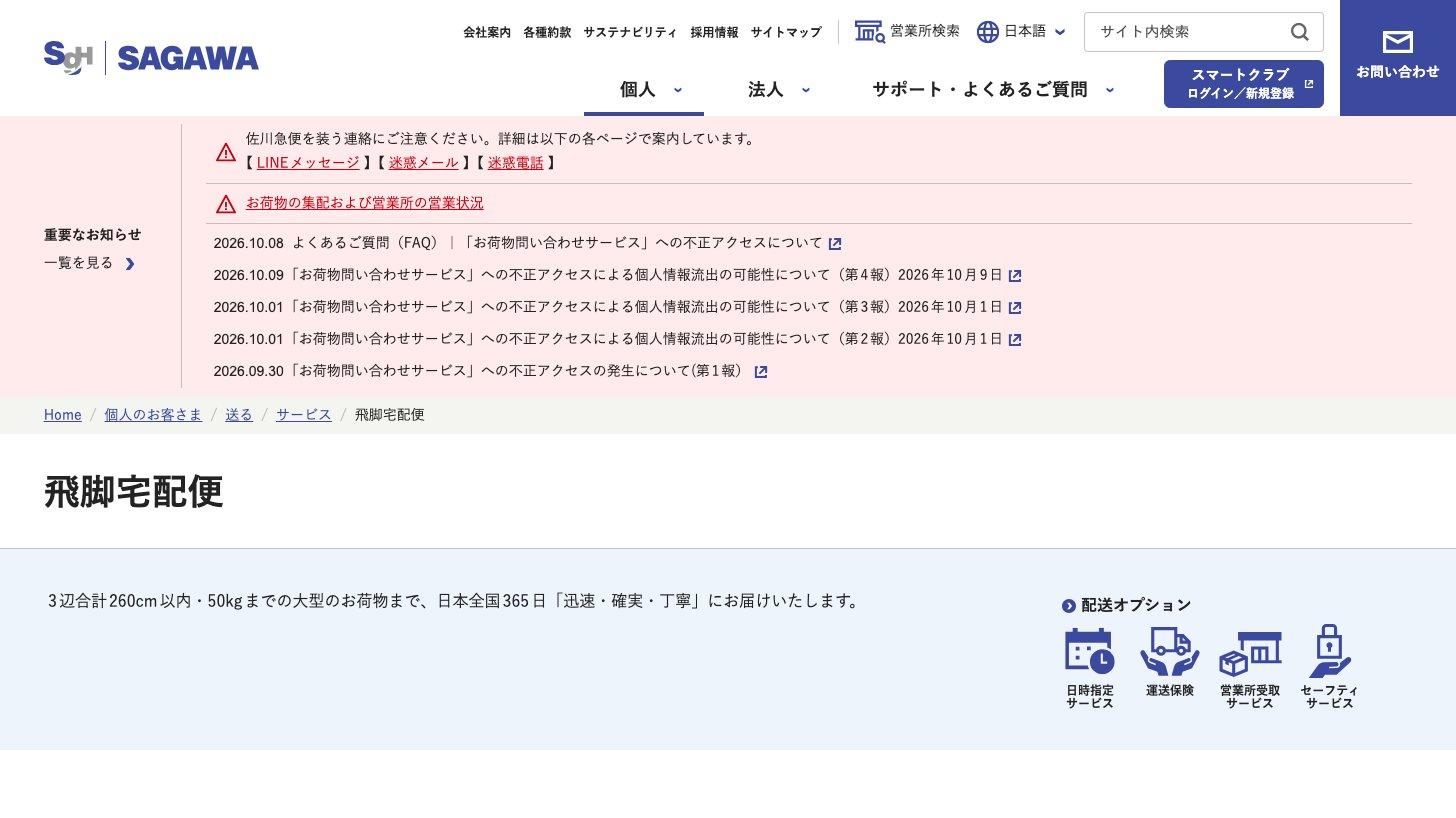Screen dimensions: 1456x818
Task: Click the SAGAWA logo
Action: [151, 58]
